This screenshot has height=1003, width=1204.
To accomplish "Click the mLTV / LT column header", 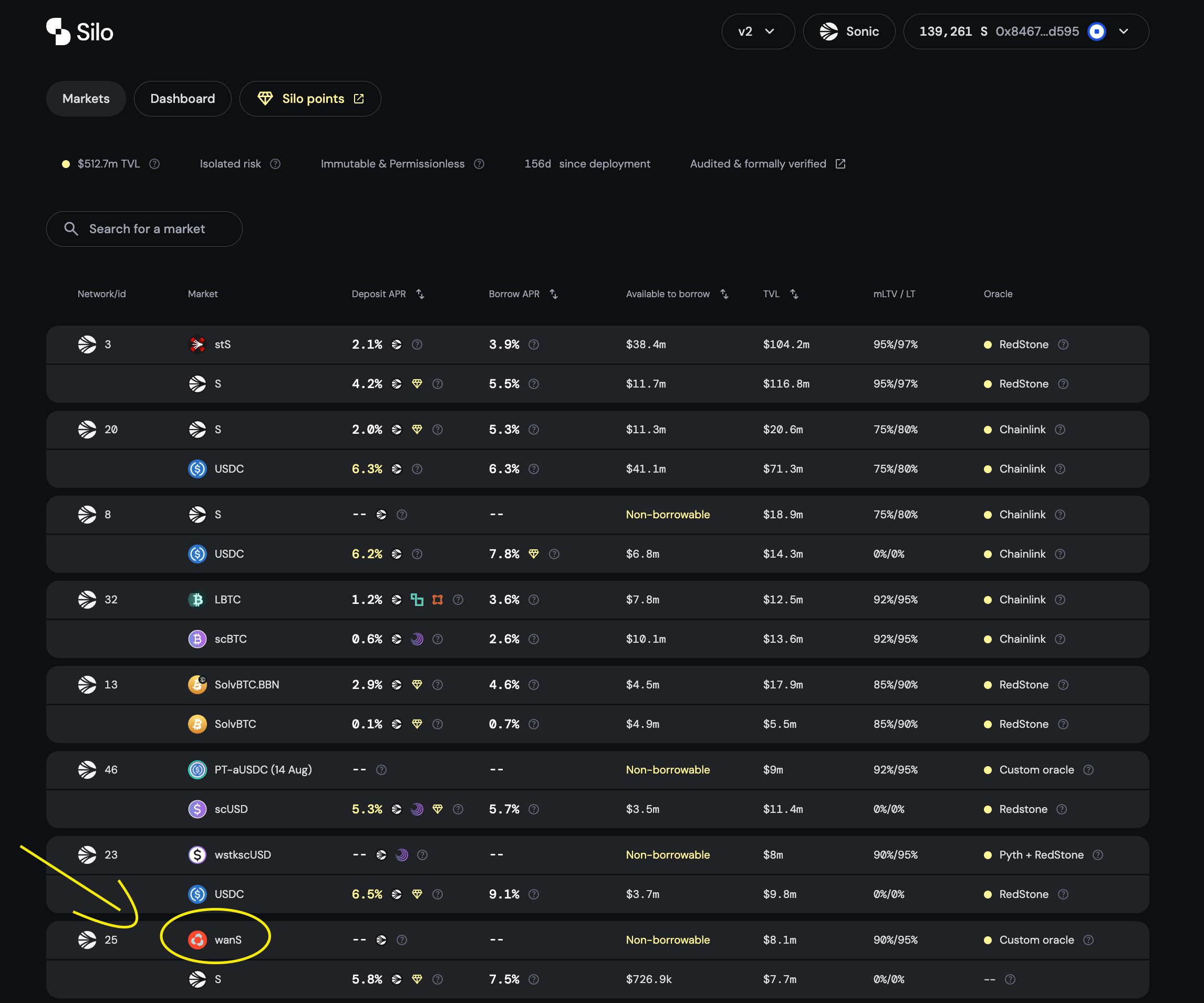I will coord(894,294).
